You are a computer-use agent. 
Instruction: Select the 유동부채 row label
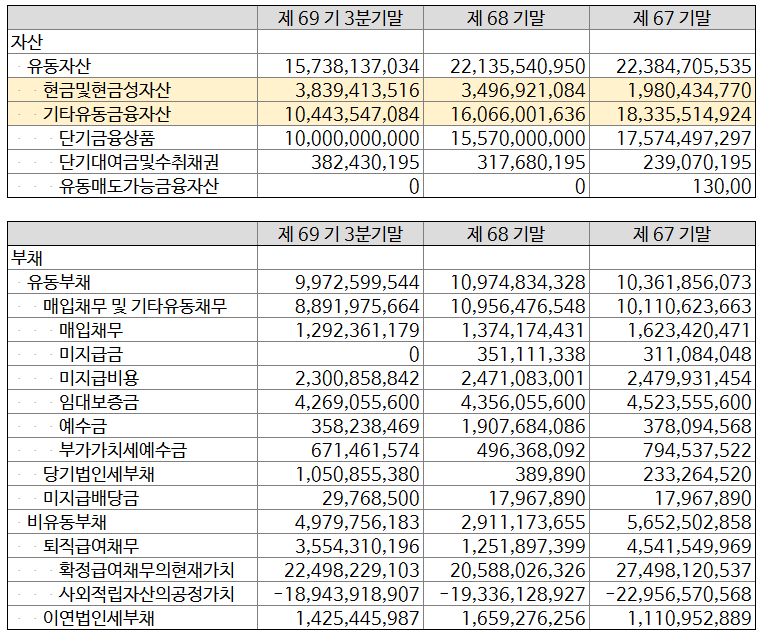click(59, 282)
